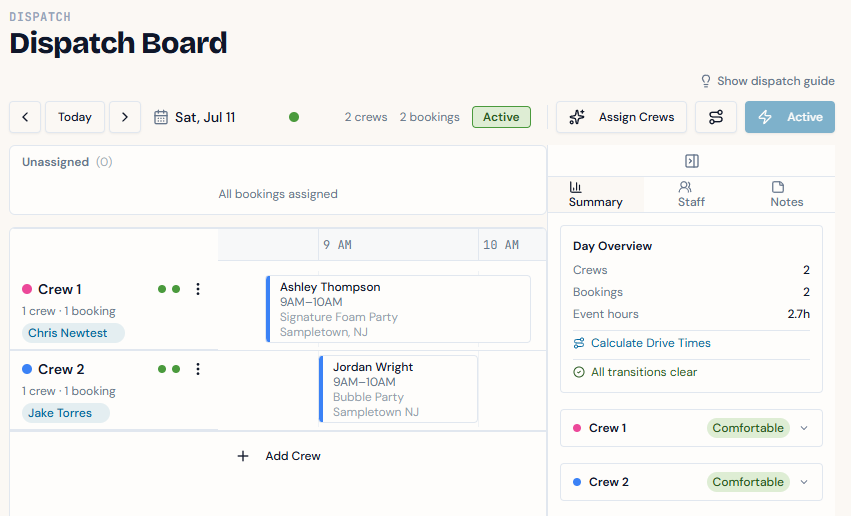The height and width of the screenshot is (516, 851).
Task: Click the 10 AM timeline header
Action: point(501,245)
